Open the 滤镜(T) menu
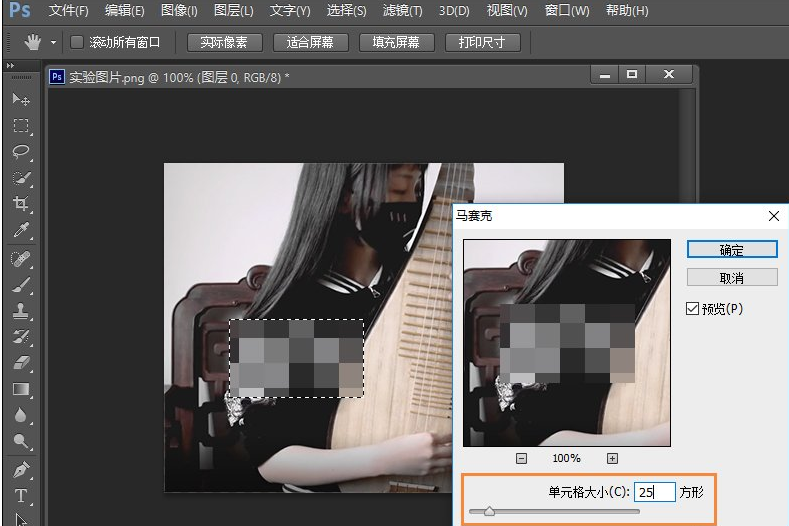The height and width of the screenshot is (526, 789). tap(403, 11)
